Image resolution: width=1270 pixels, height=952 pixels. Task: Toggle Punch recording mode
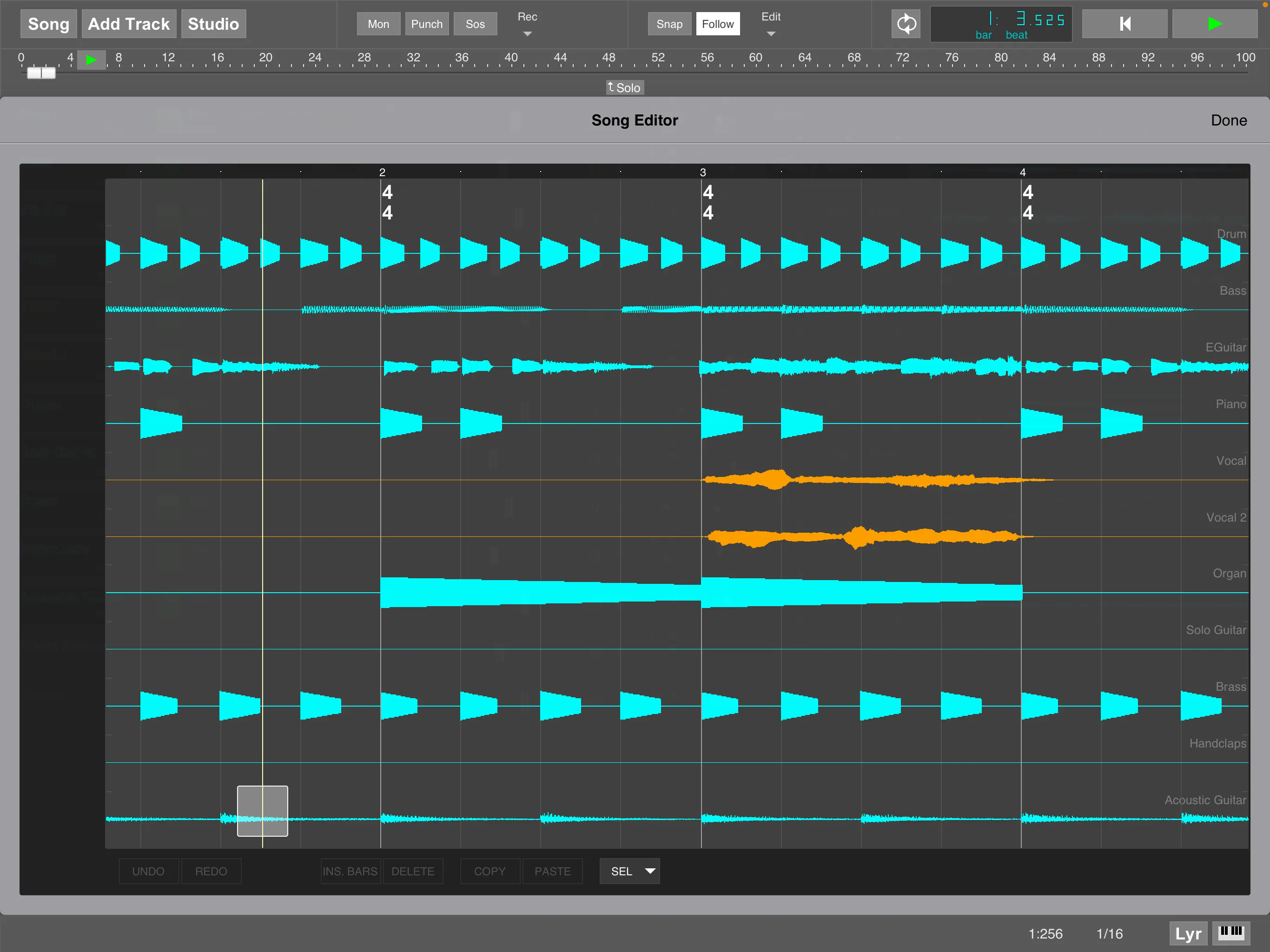coord(427,24)
